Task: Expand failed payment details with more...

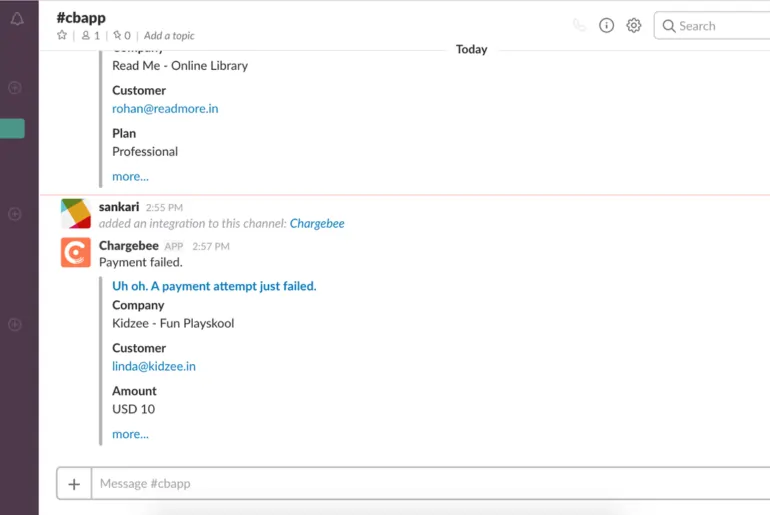Action: [x=130, y=434]
